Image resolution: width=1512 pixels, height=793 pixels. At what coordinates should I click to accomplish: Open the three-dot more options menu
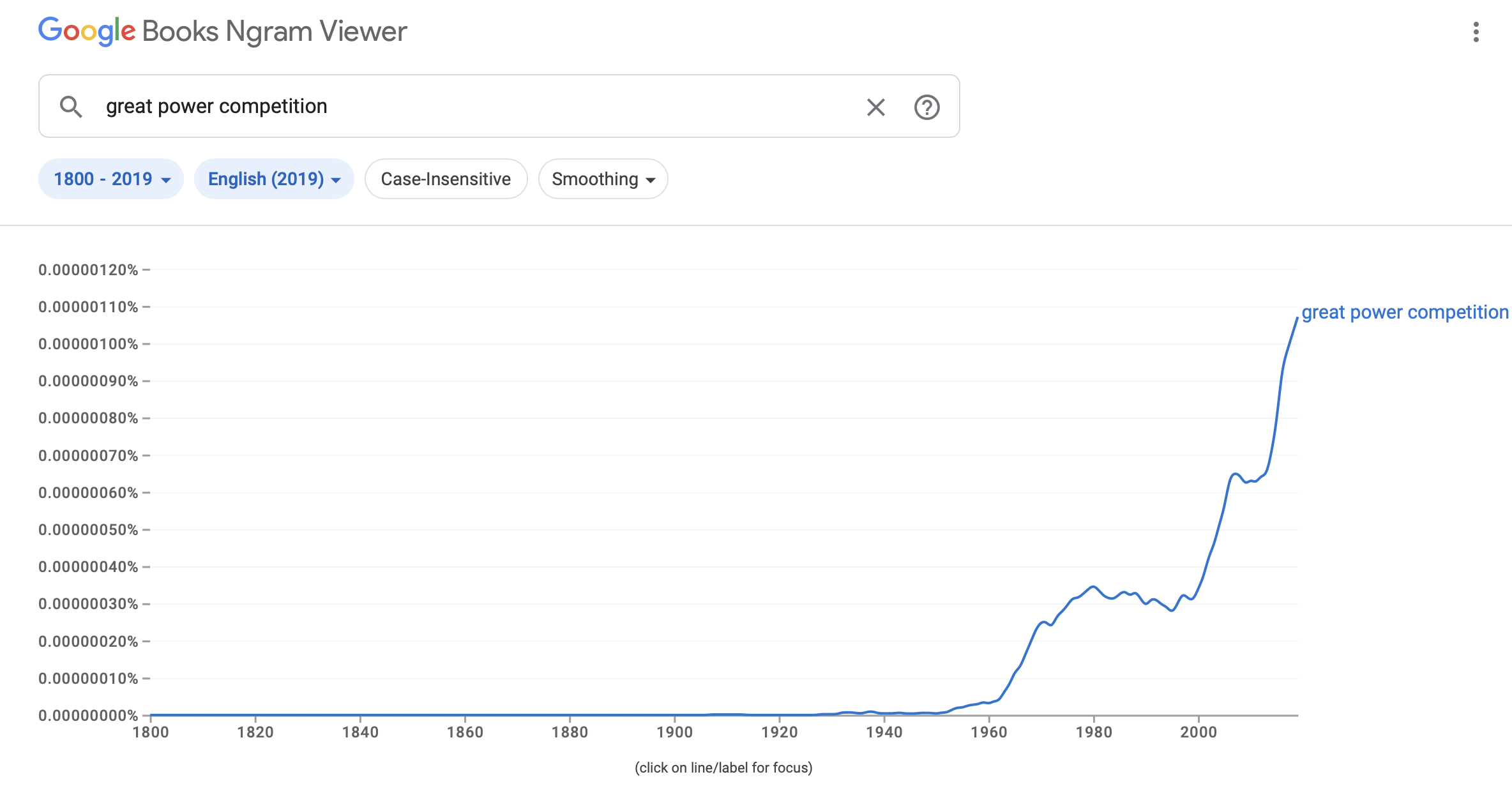1476,32
